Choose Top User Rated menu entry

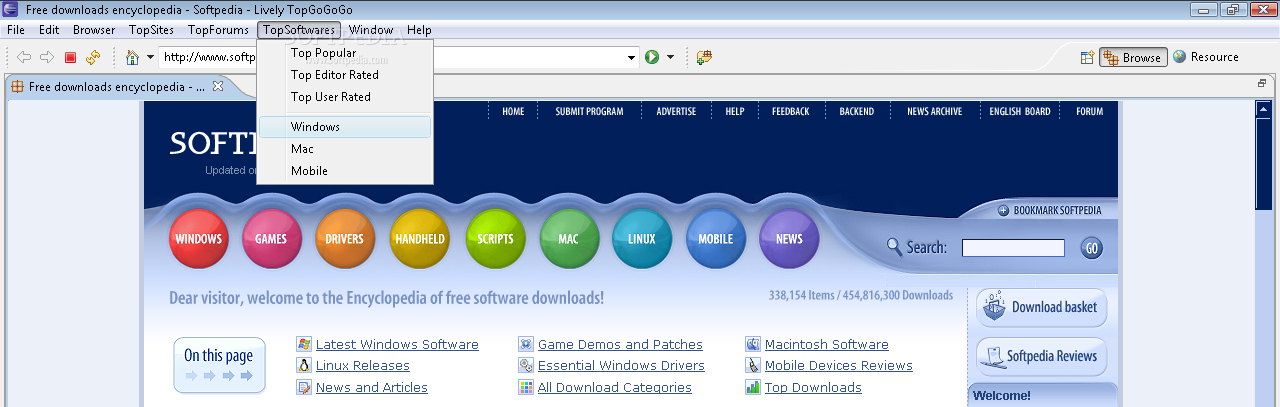[x=345, y=97]
